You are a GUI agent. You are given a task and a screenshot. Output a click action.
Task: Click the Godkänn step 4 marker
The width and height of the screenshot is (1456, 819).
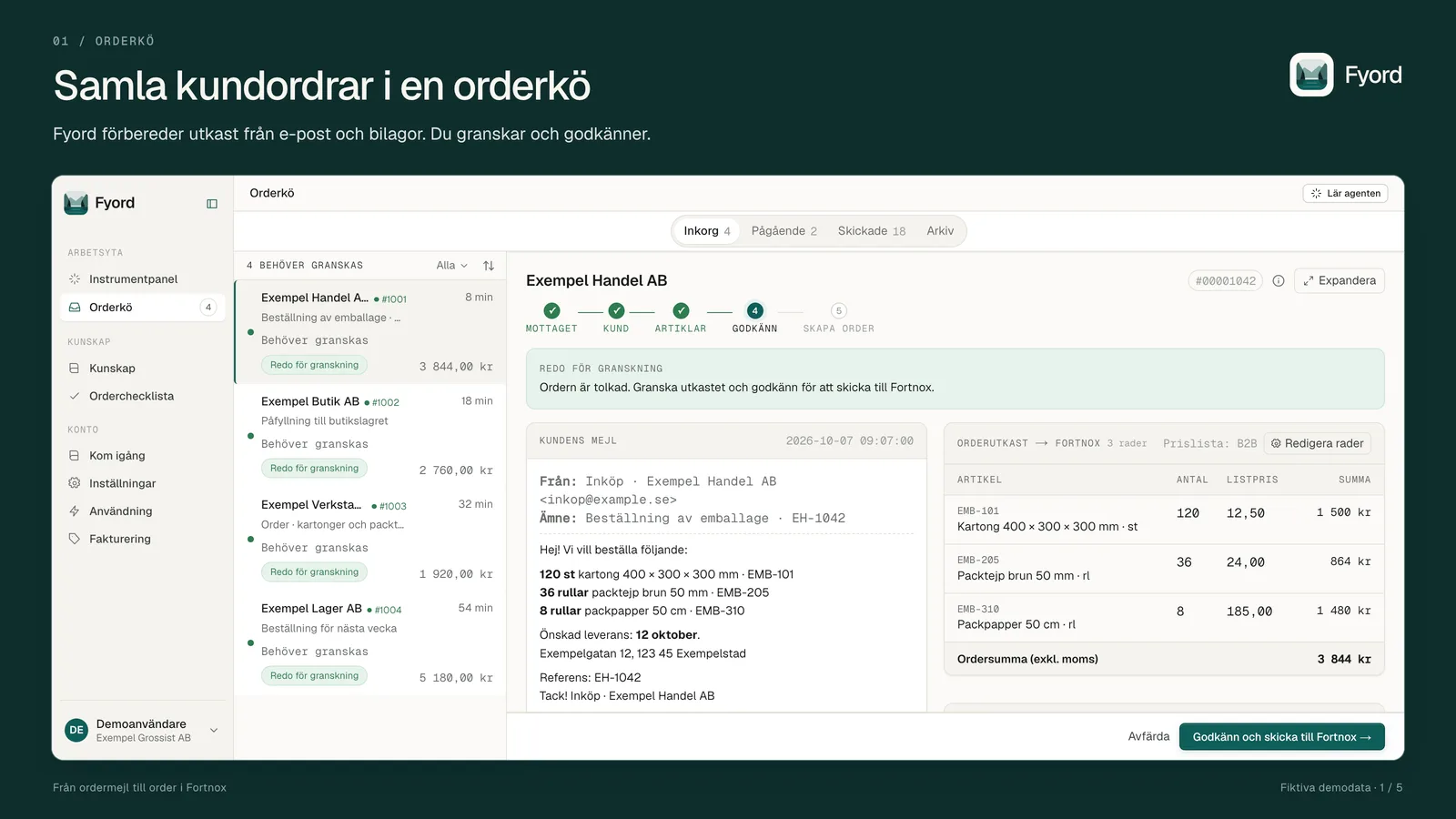coord(754,310)
